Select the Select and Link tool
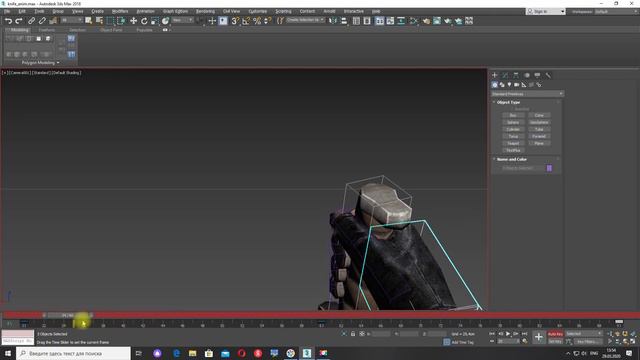This screenshot has height=360, width=640. click(31, 20)
